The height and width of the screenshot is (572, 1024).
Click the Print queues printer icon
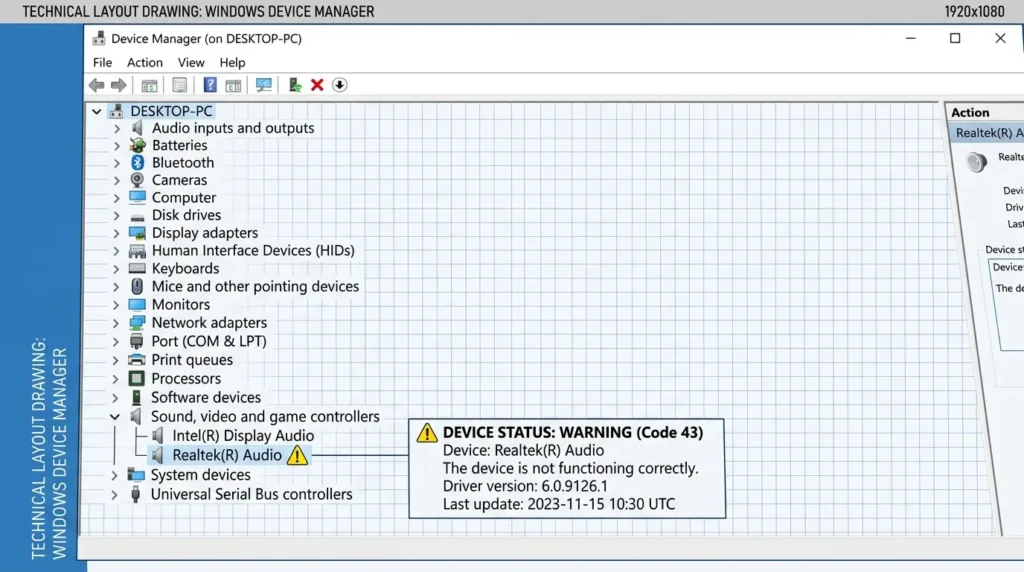(136, 360)
